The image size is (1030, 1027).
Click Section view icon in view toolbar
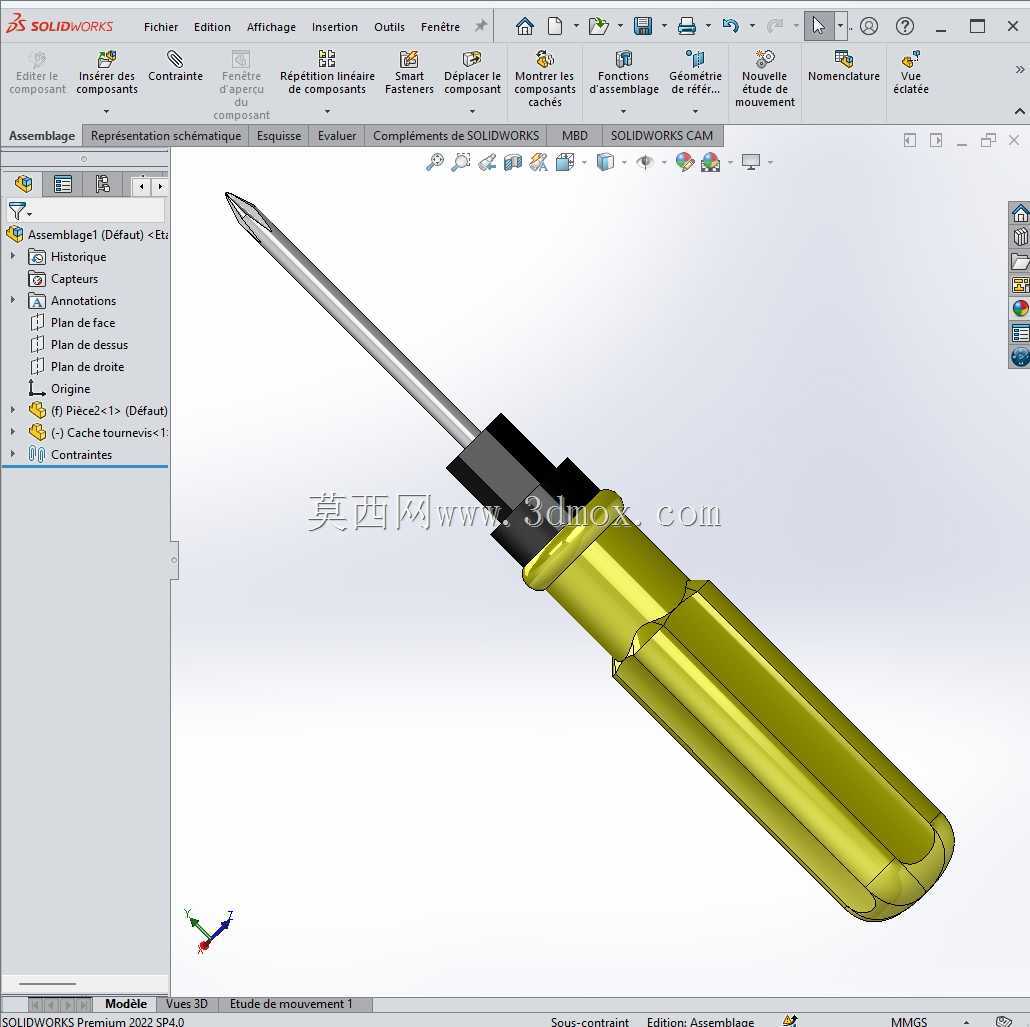pos(512,162)
